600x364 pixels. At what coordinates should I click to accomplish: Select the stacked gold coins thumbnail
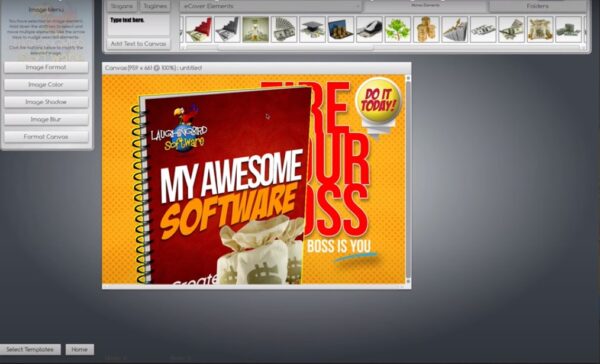tap(426, 29)
